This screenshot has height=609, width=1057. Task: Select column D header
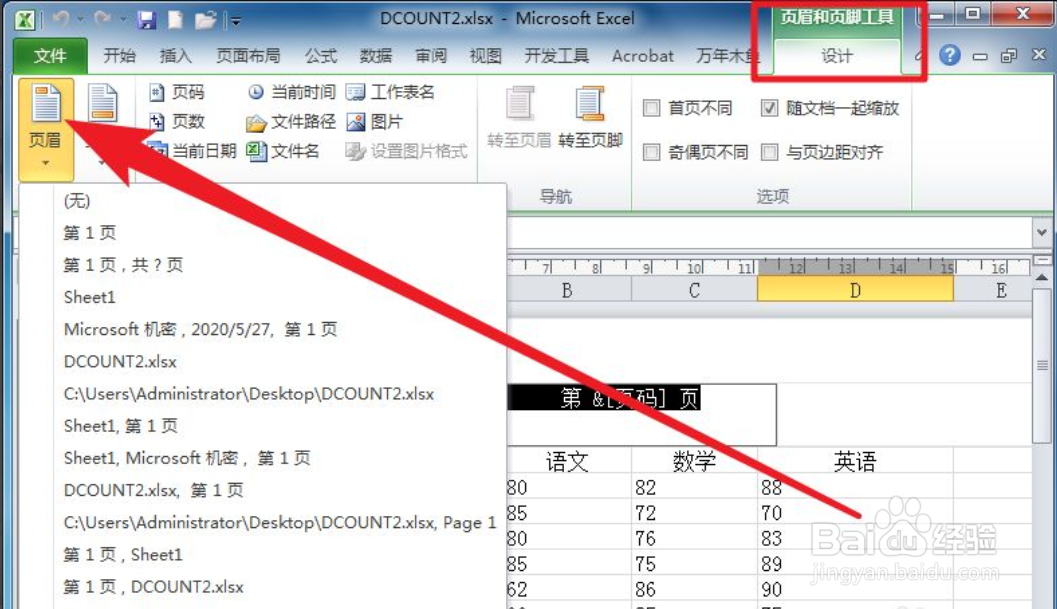(x=855, y=290)
